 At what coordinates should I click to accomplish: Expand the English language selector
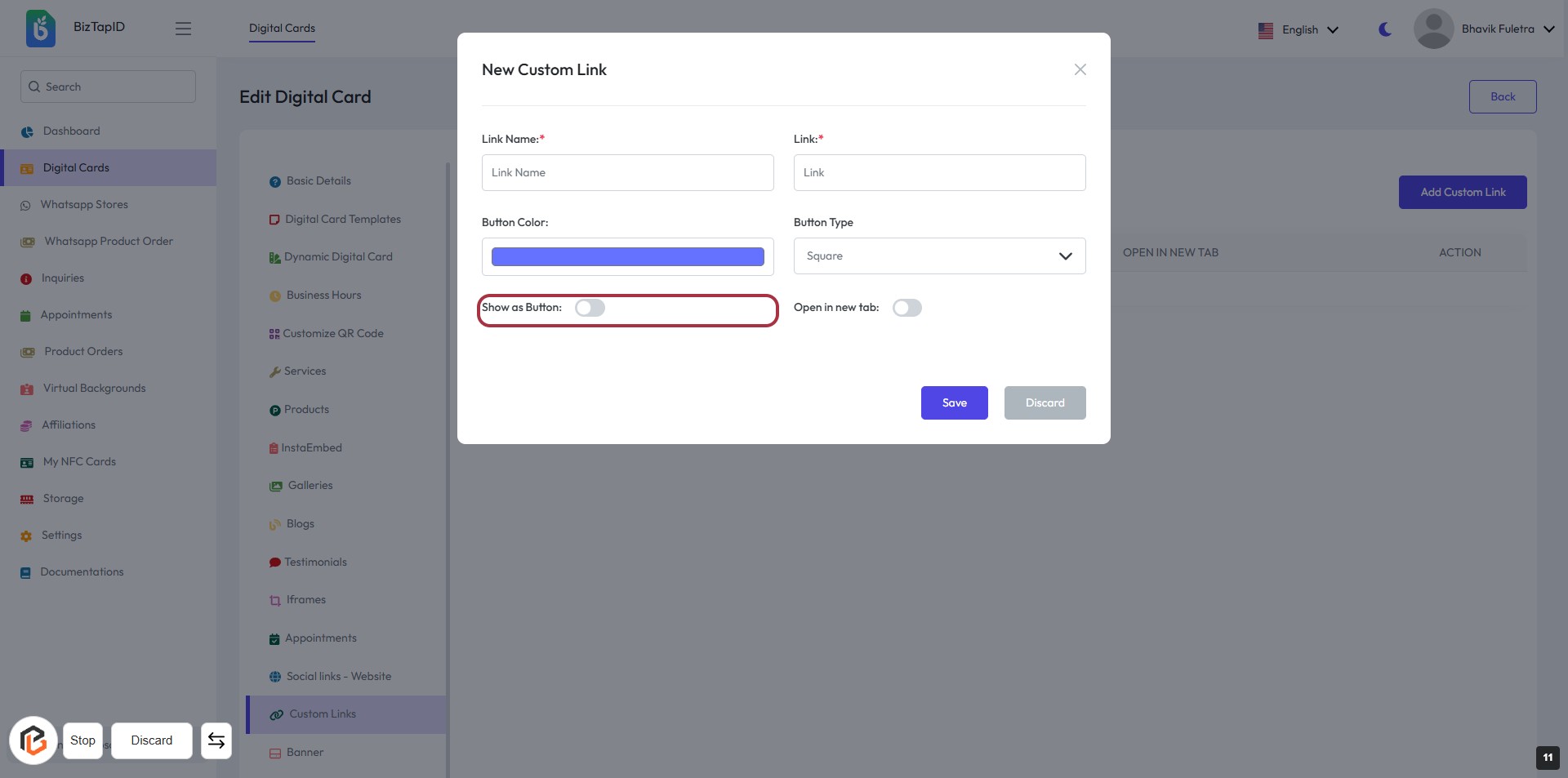coord(1298,30)
